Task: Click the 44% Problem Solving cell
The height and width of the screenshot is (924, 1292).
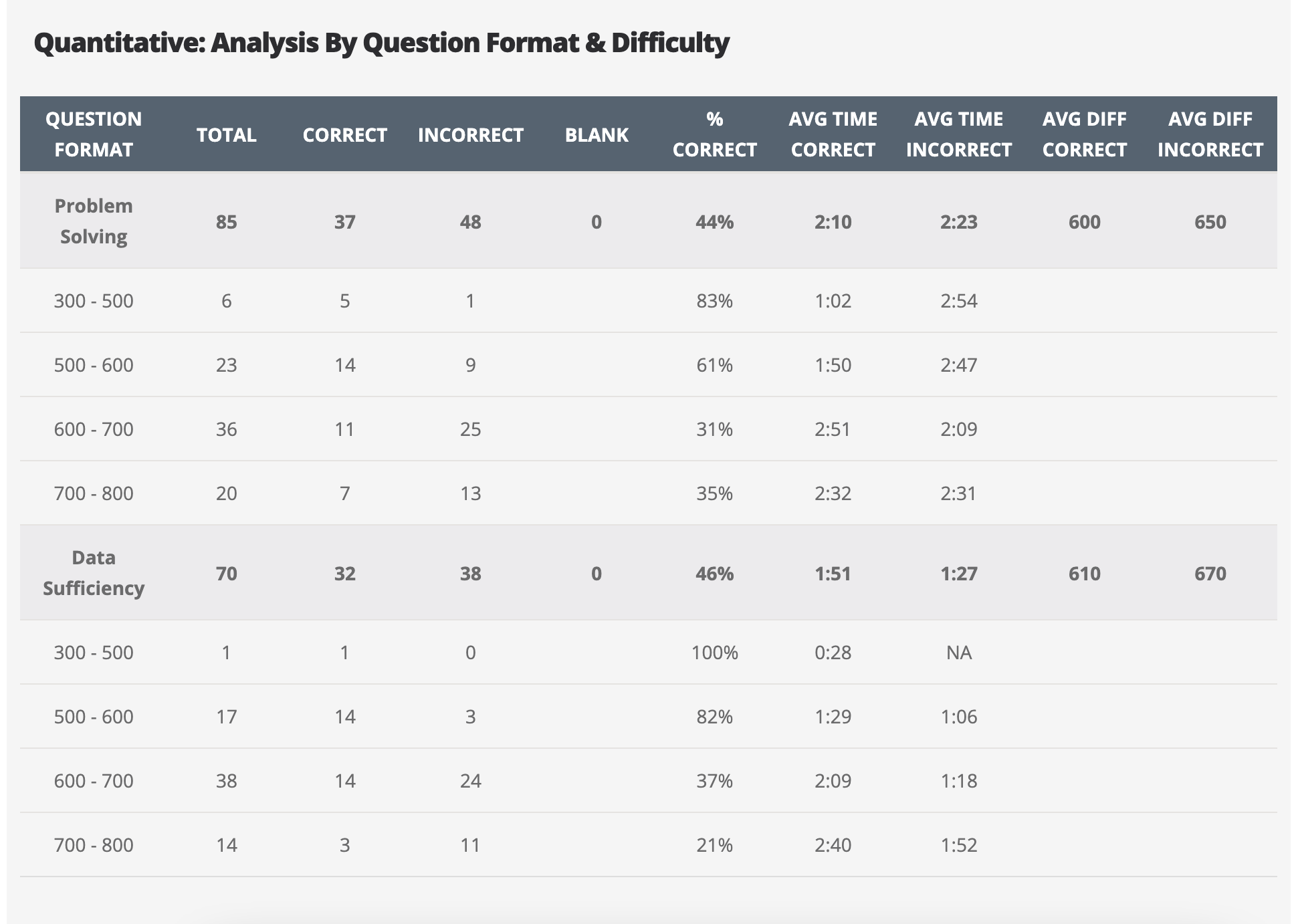Action: [x=714, y=222]
